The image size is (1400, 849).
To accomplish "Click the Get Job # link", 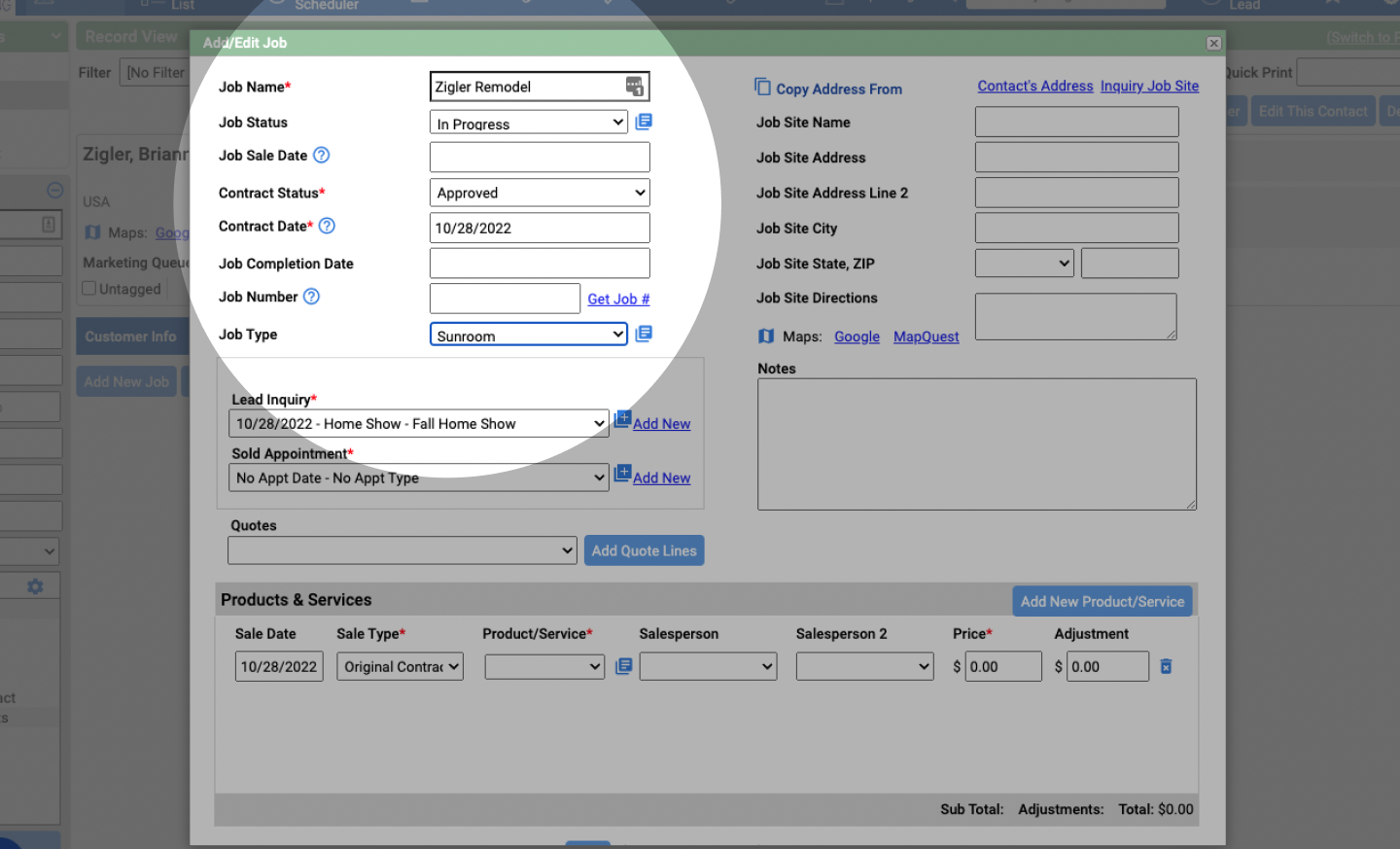I will pos(618,299).
